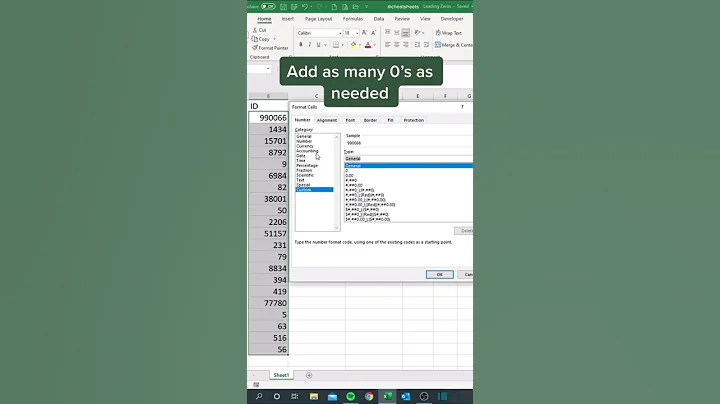Open the View ribbon tab
Screen dimensions: 720x404
tap(425, 19)
